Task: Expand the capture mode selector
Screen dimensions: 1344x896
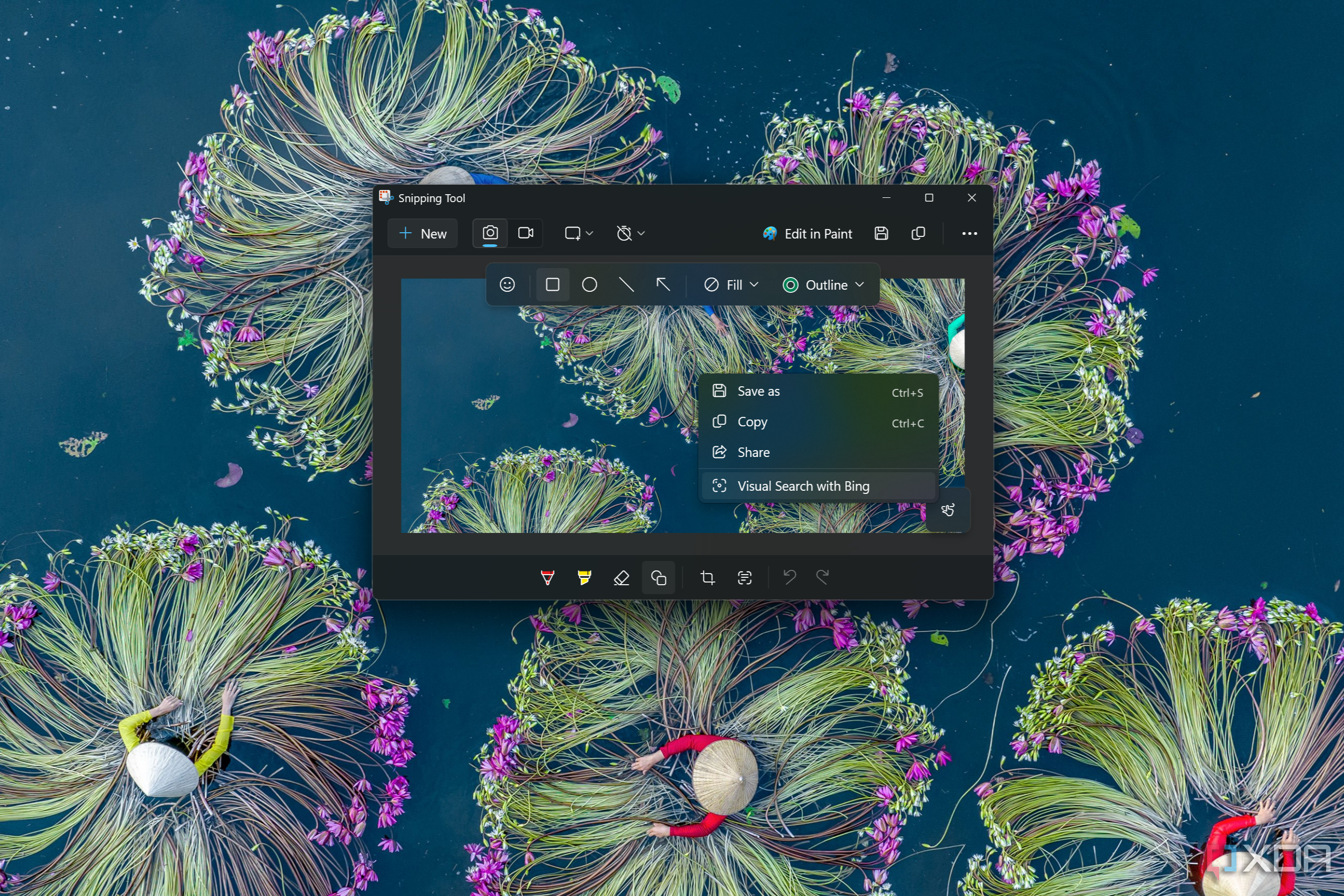Action: pos(583,233)
